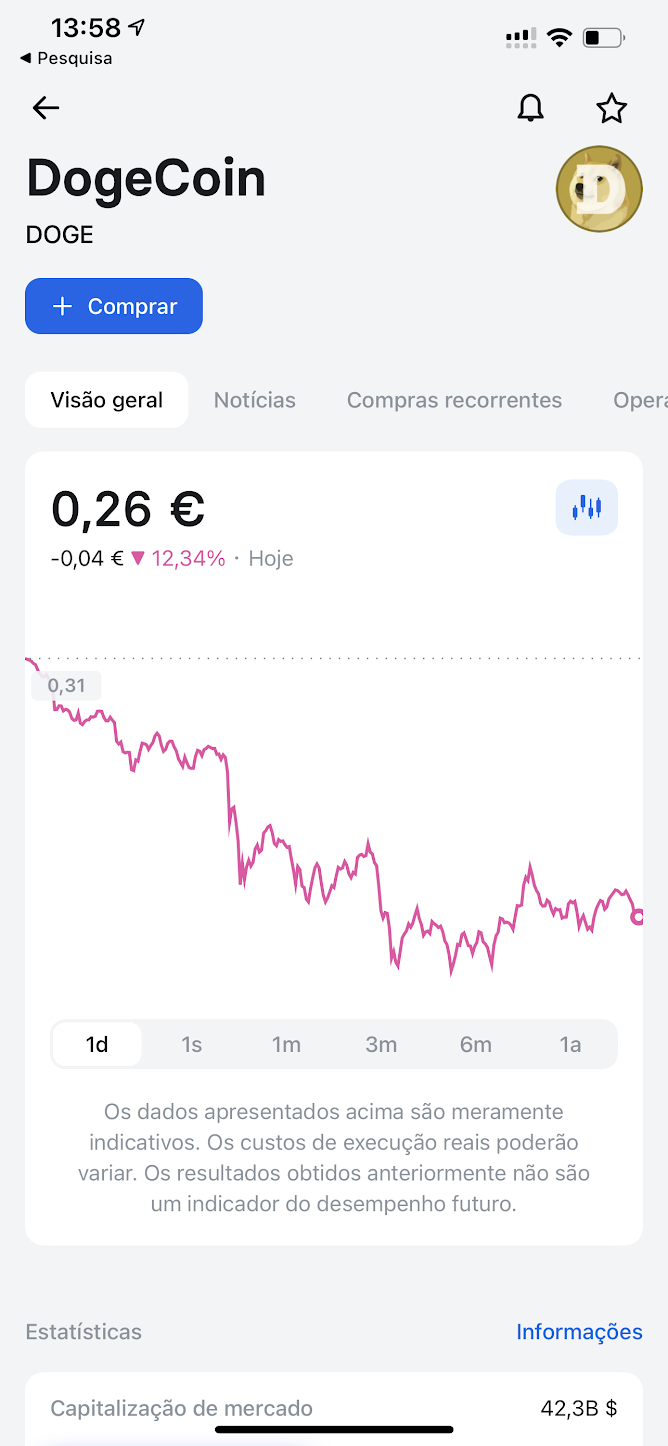668x1446 pixels.
Task: Open price alerts bell icon
Action: [531, 108]
